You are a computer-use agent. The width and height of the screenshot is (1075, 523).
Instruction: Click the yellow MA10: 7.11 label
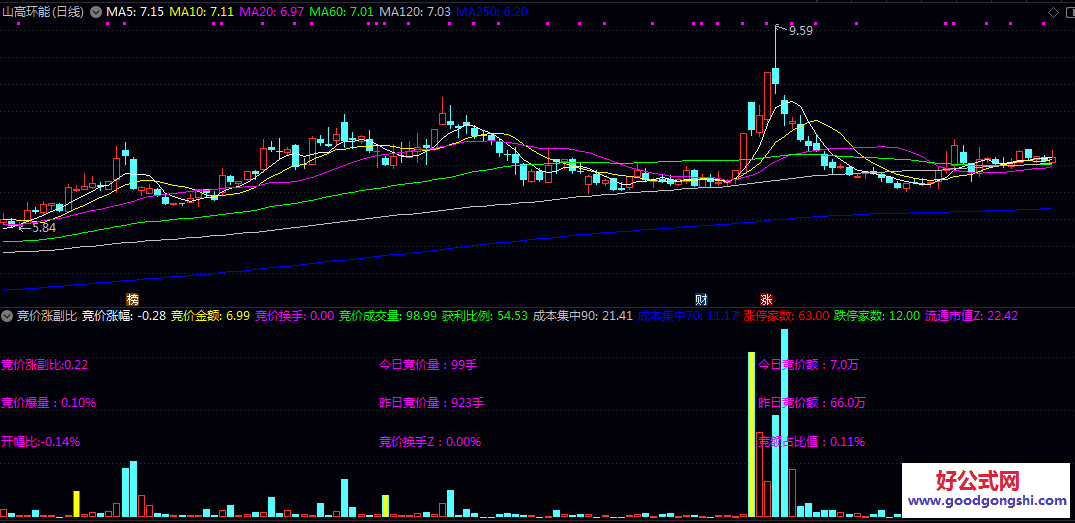(202, 12)
